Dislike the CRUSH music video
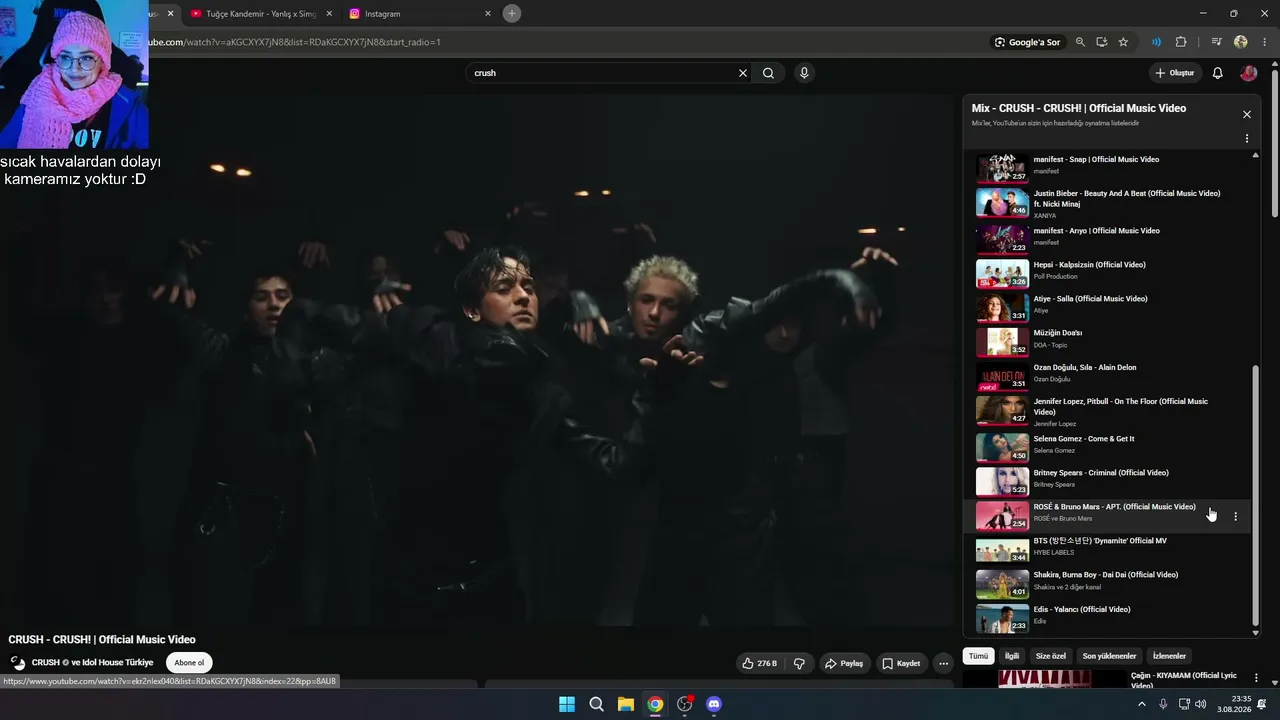The image size is (1280, 720). 799,663
